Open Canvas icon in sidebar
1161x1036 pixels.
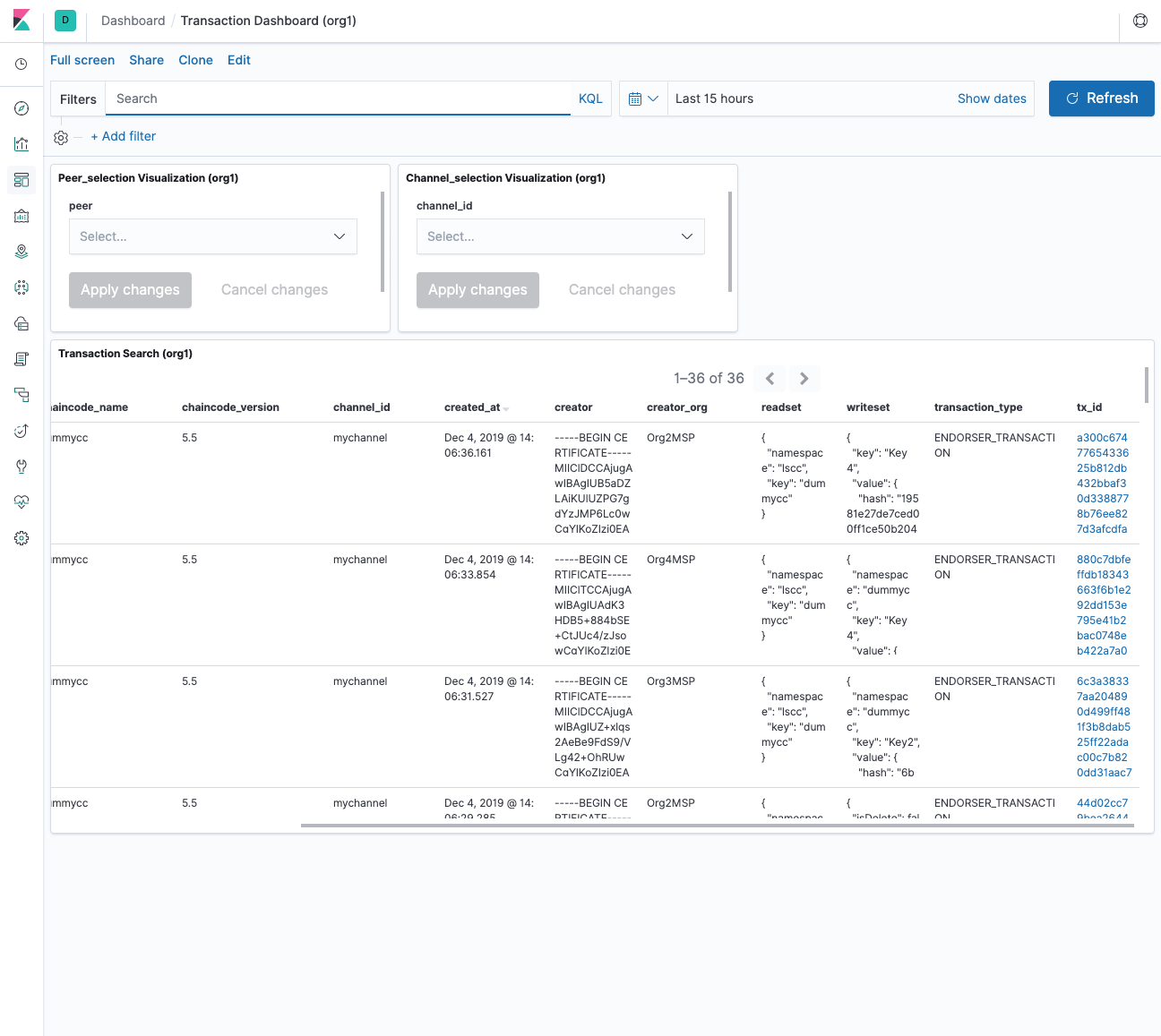[x=21, y=216]
